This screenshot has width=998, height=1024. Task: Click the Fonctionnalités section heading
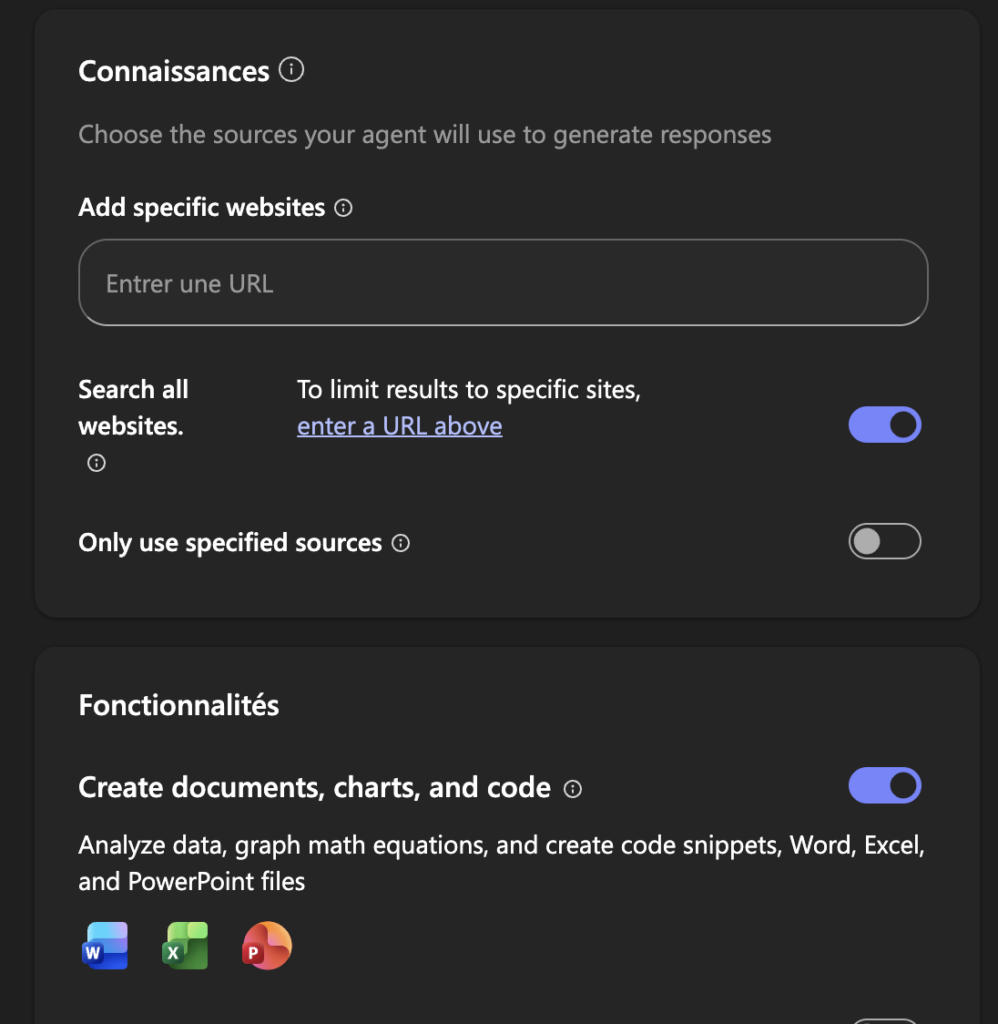[179, 705]
